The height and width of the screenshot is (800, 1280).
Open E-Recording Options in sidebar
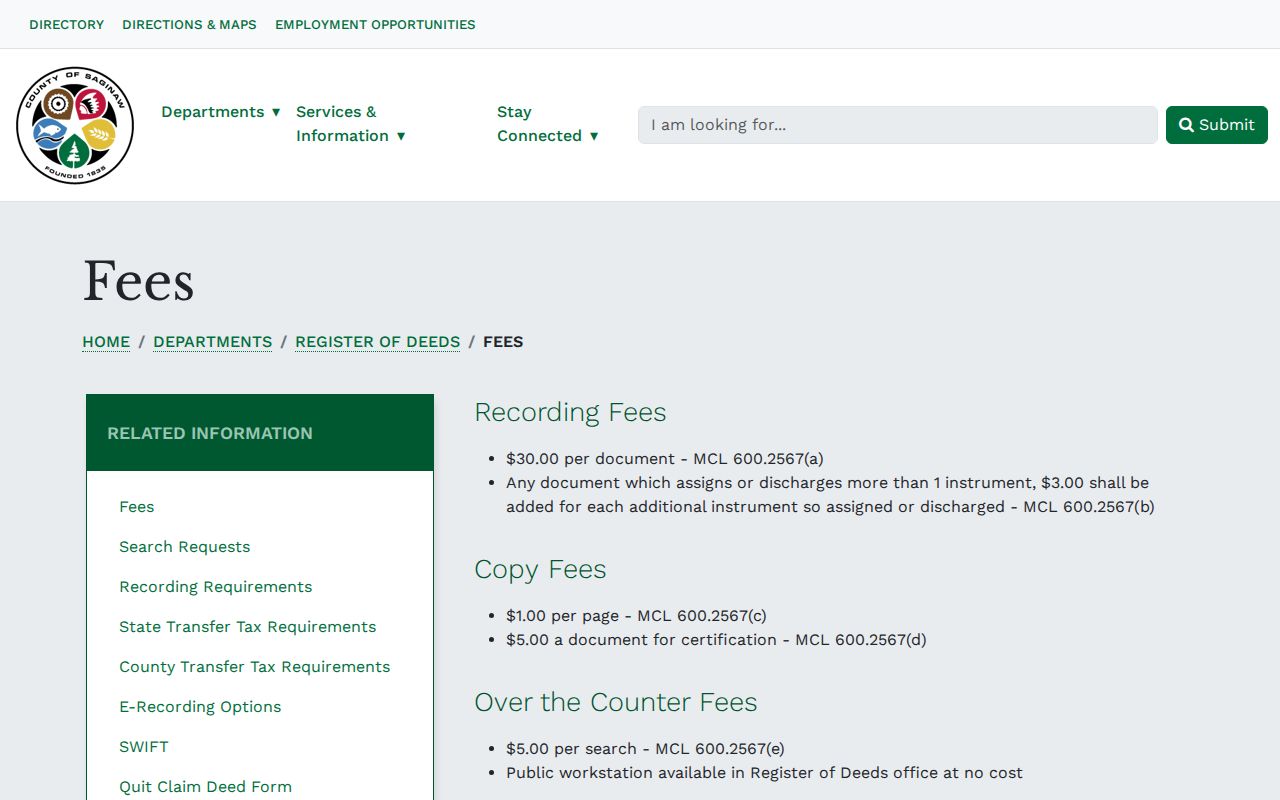(x=200, y=707)
